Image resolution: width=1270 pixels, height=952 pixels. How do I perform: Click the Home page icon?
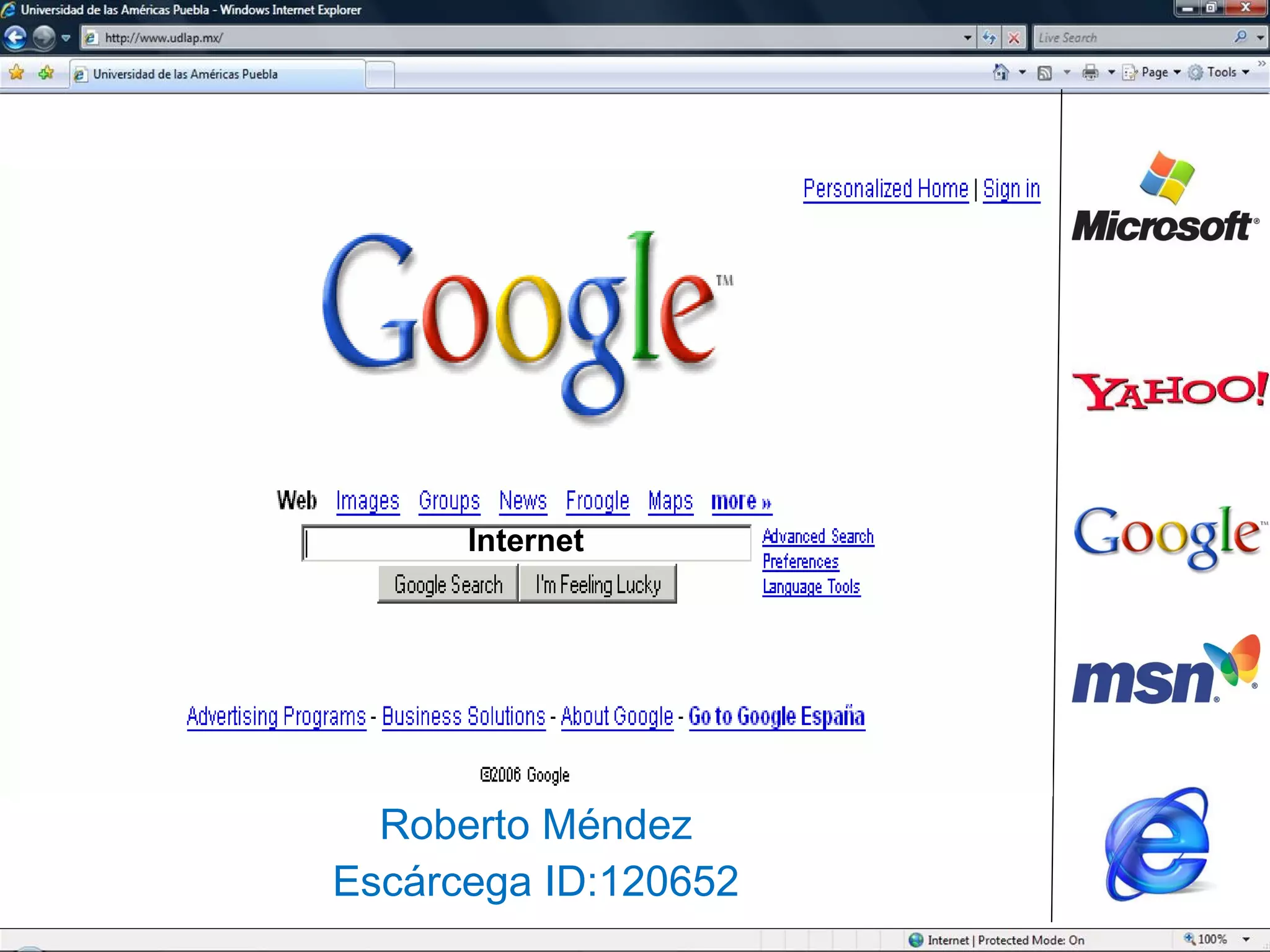click(1000, 73)
